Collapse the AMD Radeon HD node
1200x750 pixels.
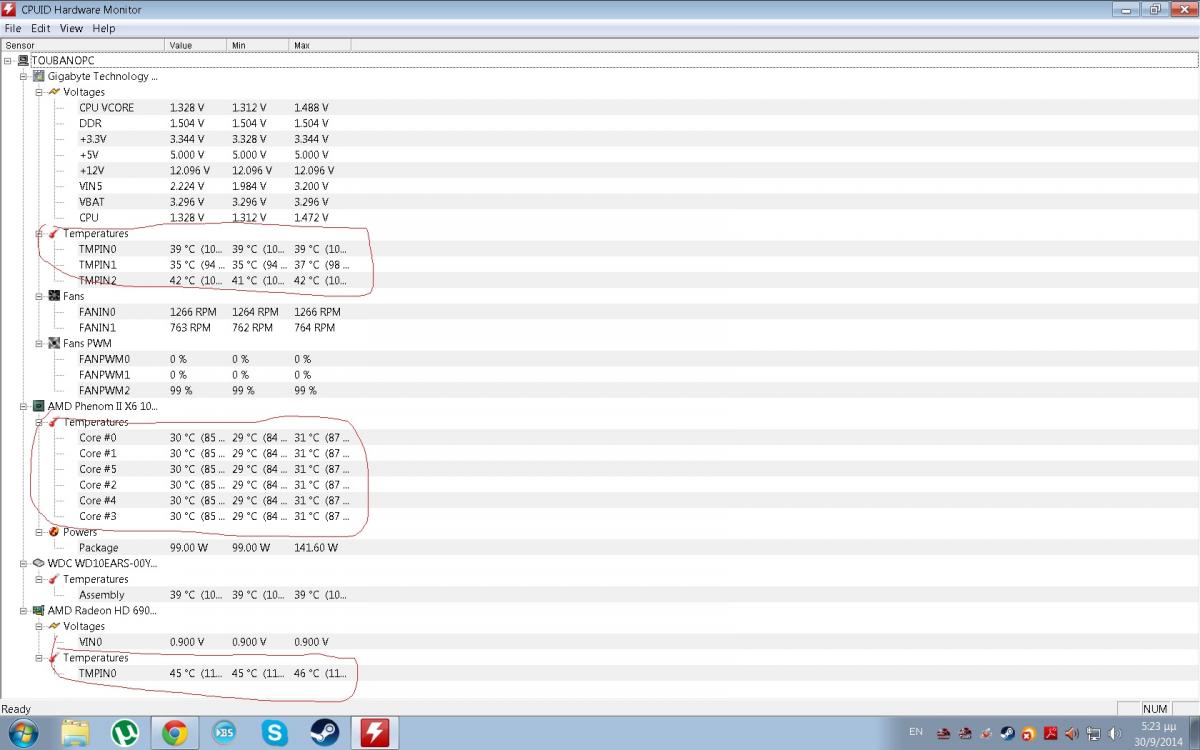tap(23, 610)
